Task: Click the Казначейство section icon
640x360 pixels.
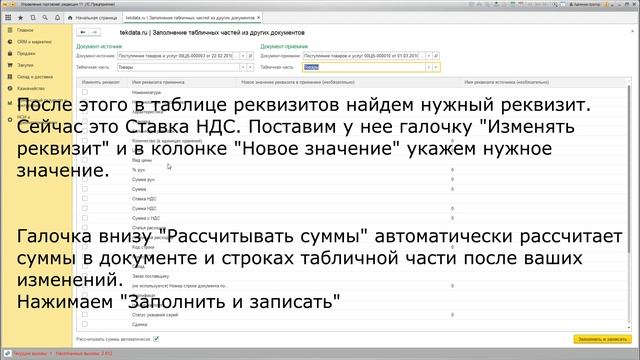Action: (x=10, y=88)
